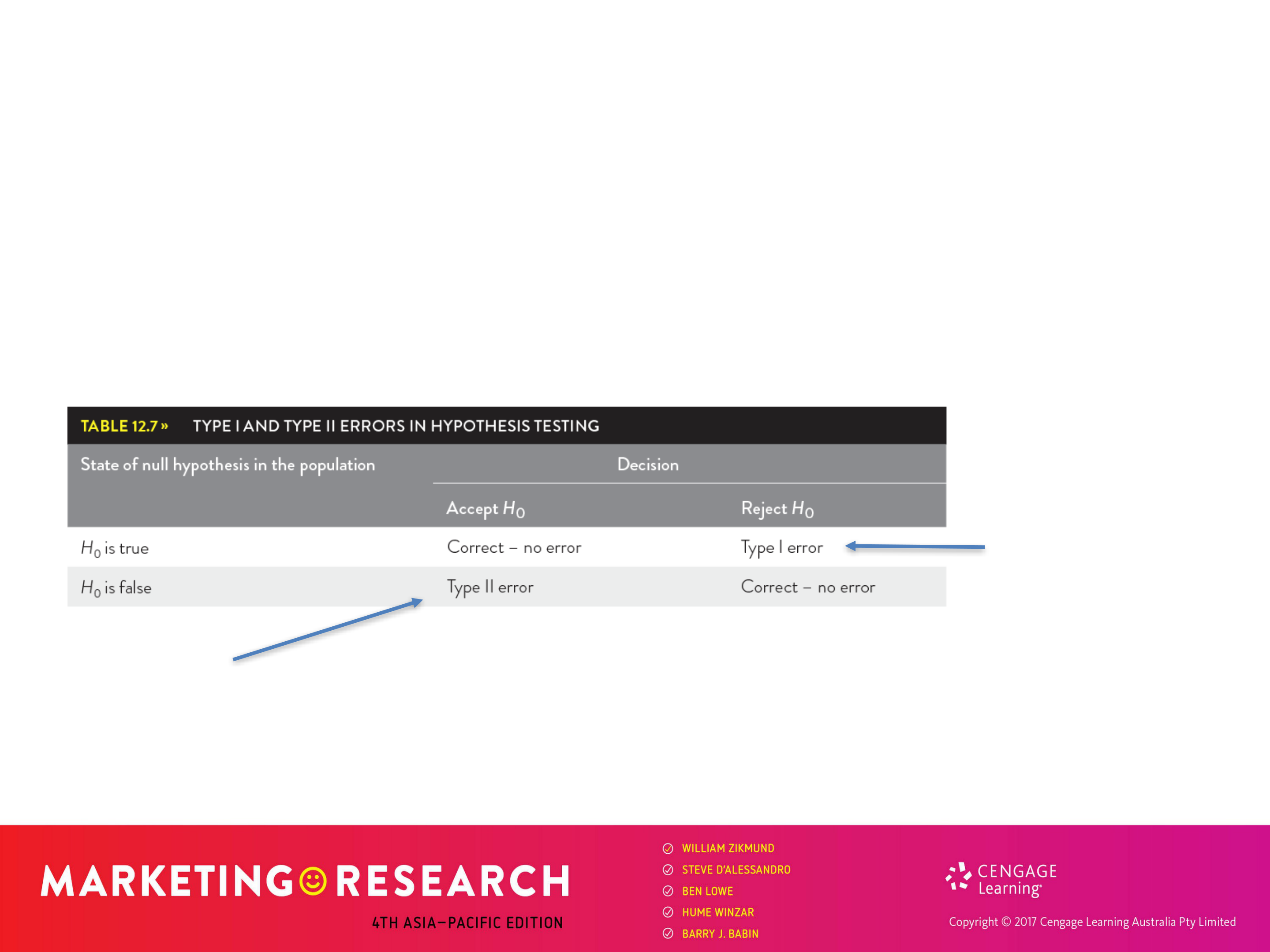
Task: Click the copyright 2017 Cengage Learning notice
Action: (x=1092, y=922)
